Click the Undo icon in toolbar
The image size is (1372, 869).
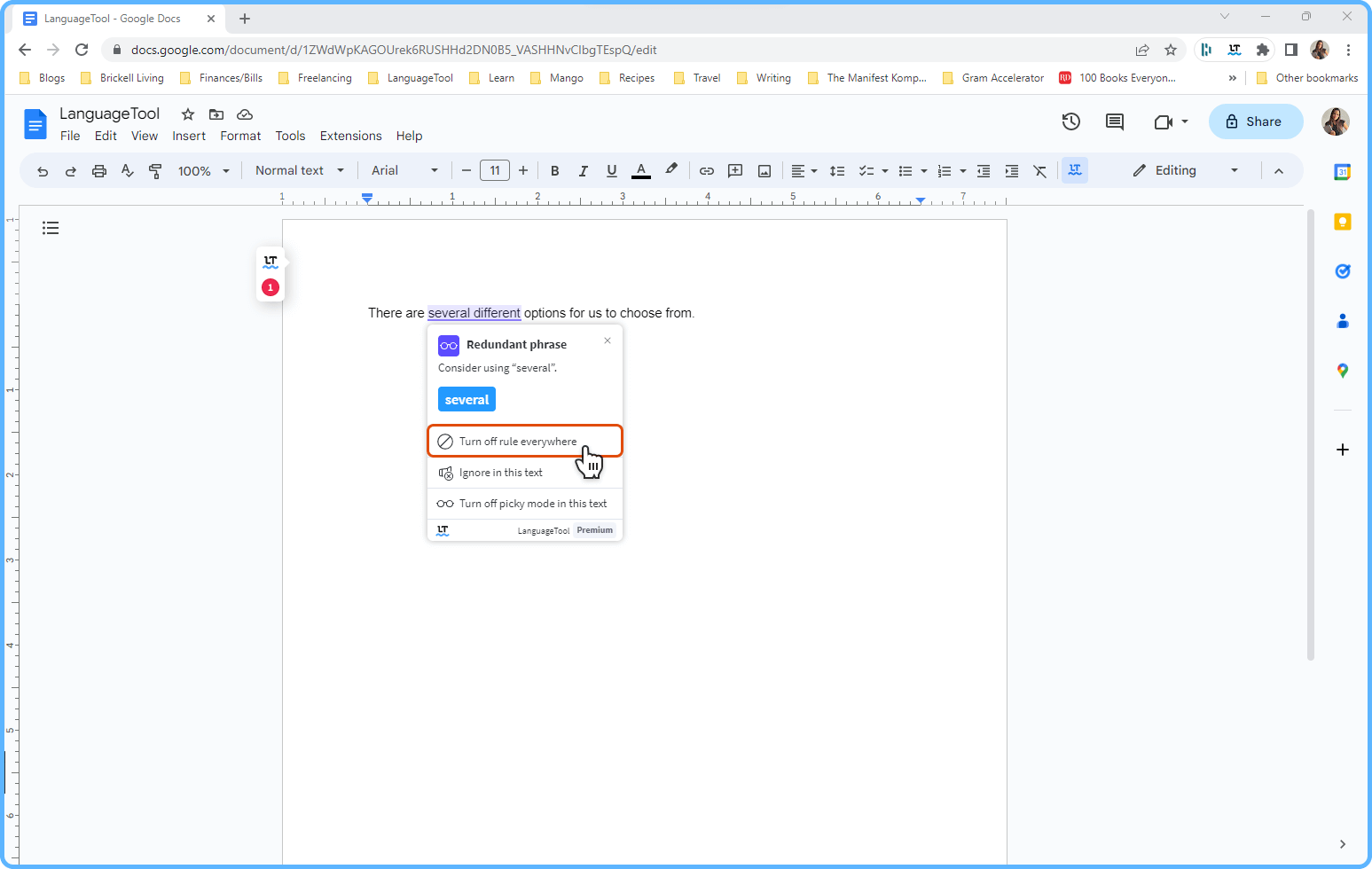(x=43, y=171)
